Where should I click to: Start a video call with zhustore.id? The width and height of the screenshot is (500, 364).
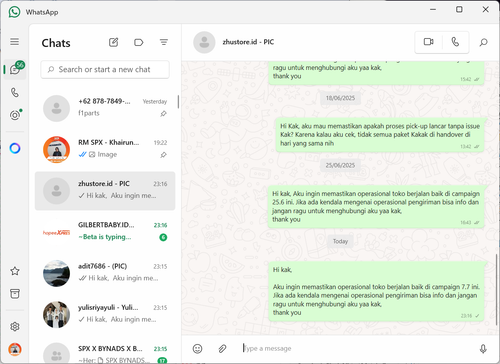(428, 42)
